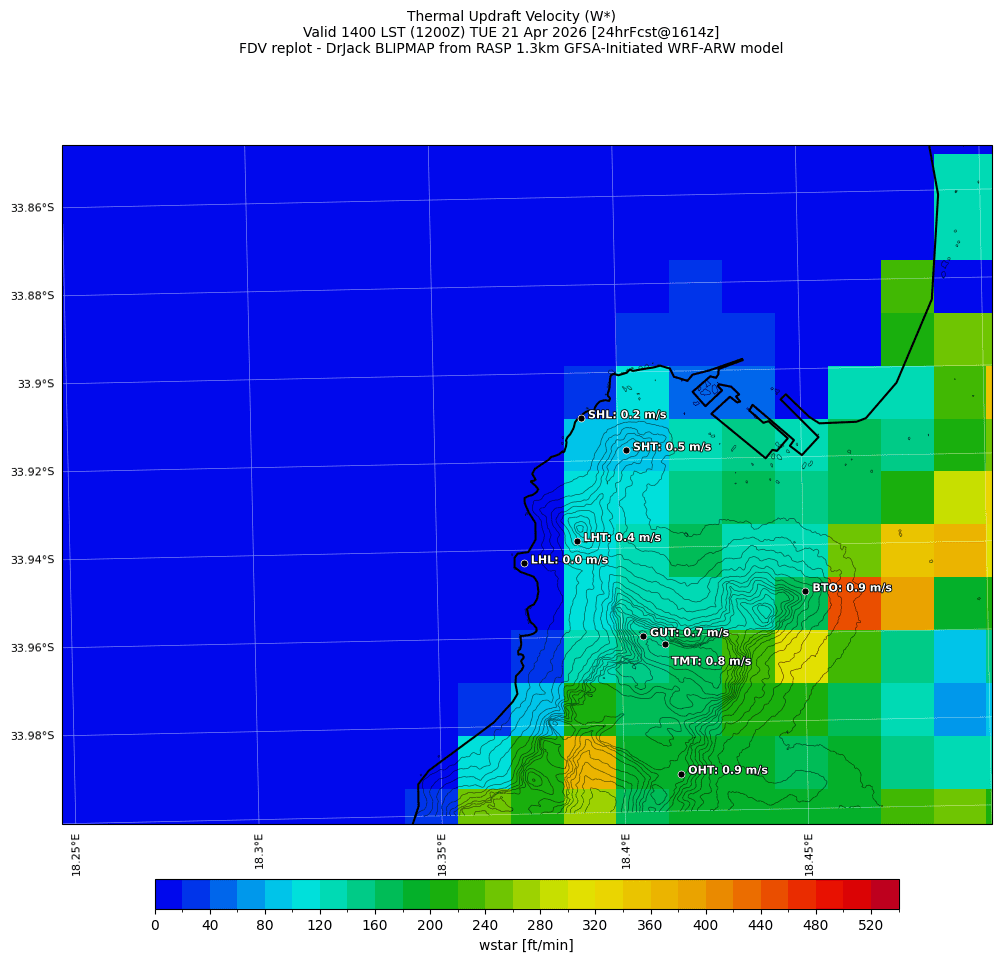Click the BTO 0.9 m/s station dot
The height and width of the screenshot is (962, 1001).
pos(805,592)
